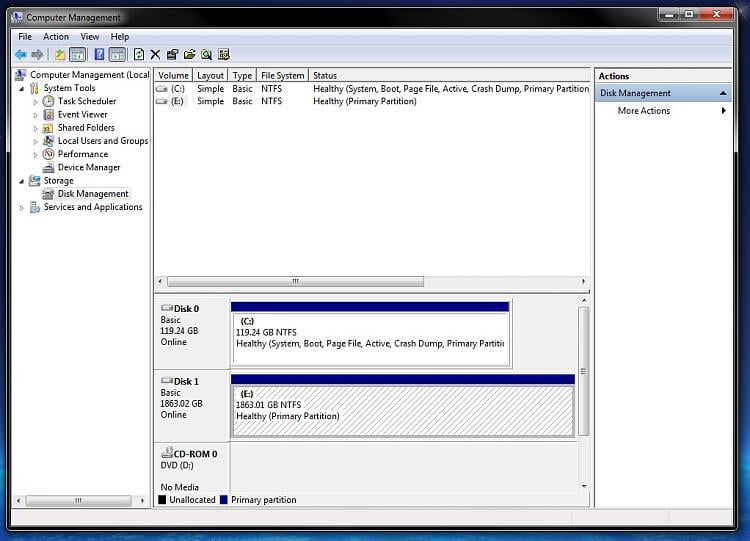Sort by the Layout column header
The height and width of the screenshot is (541, 750).
point(210,75)
